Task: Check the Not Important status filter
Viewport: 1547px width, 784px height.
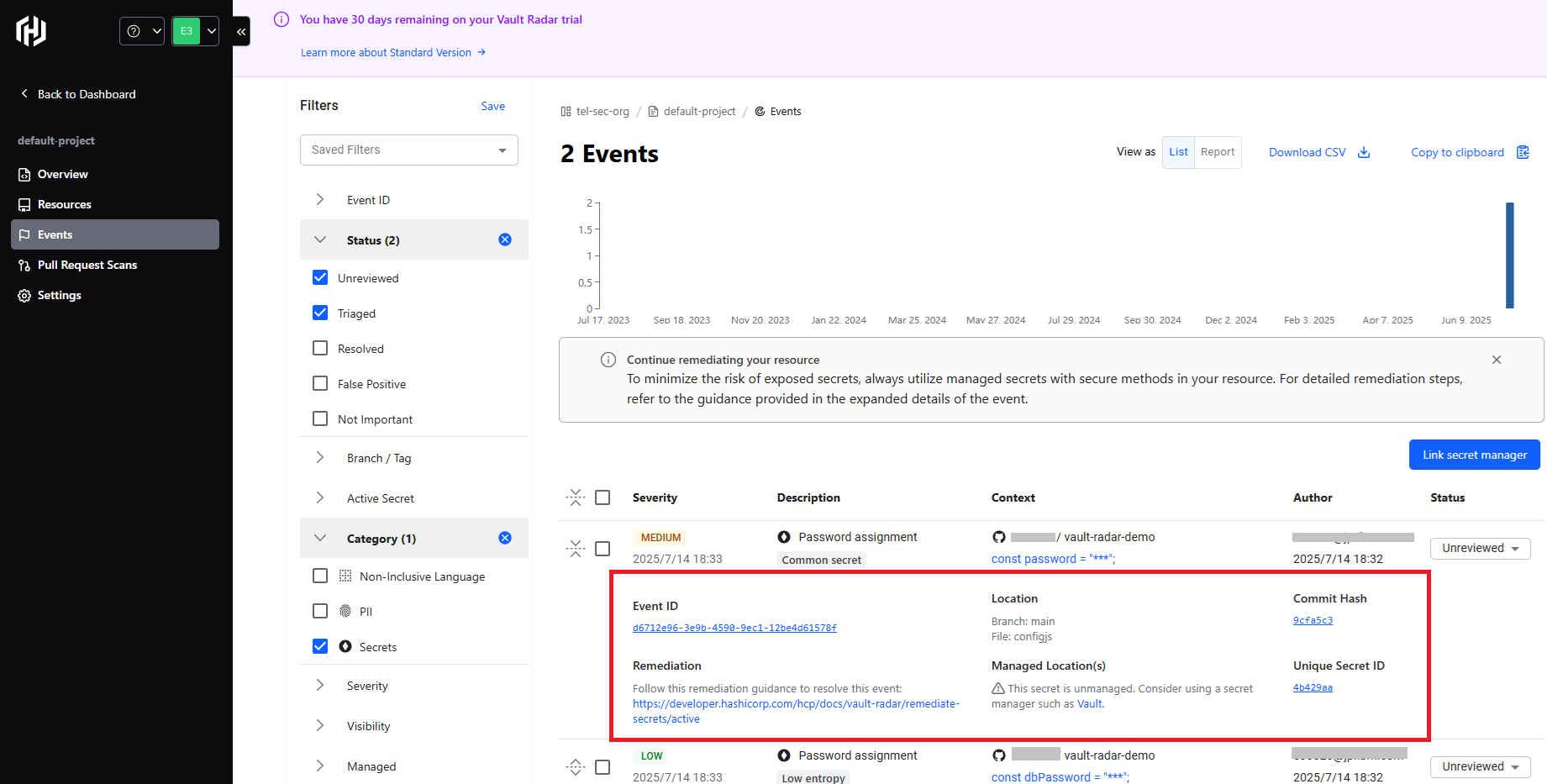Action: pos(320,418)
